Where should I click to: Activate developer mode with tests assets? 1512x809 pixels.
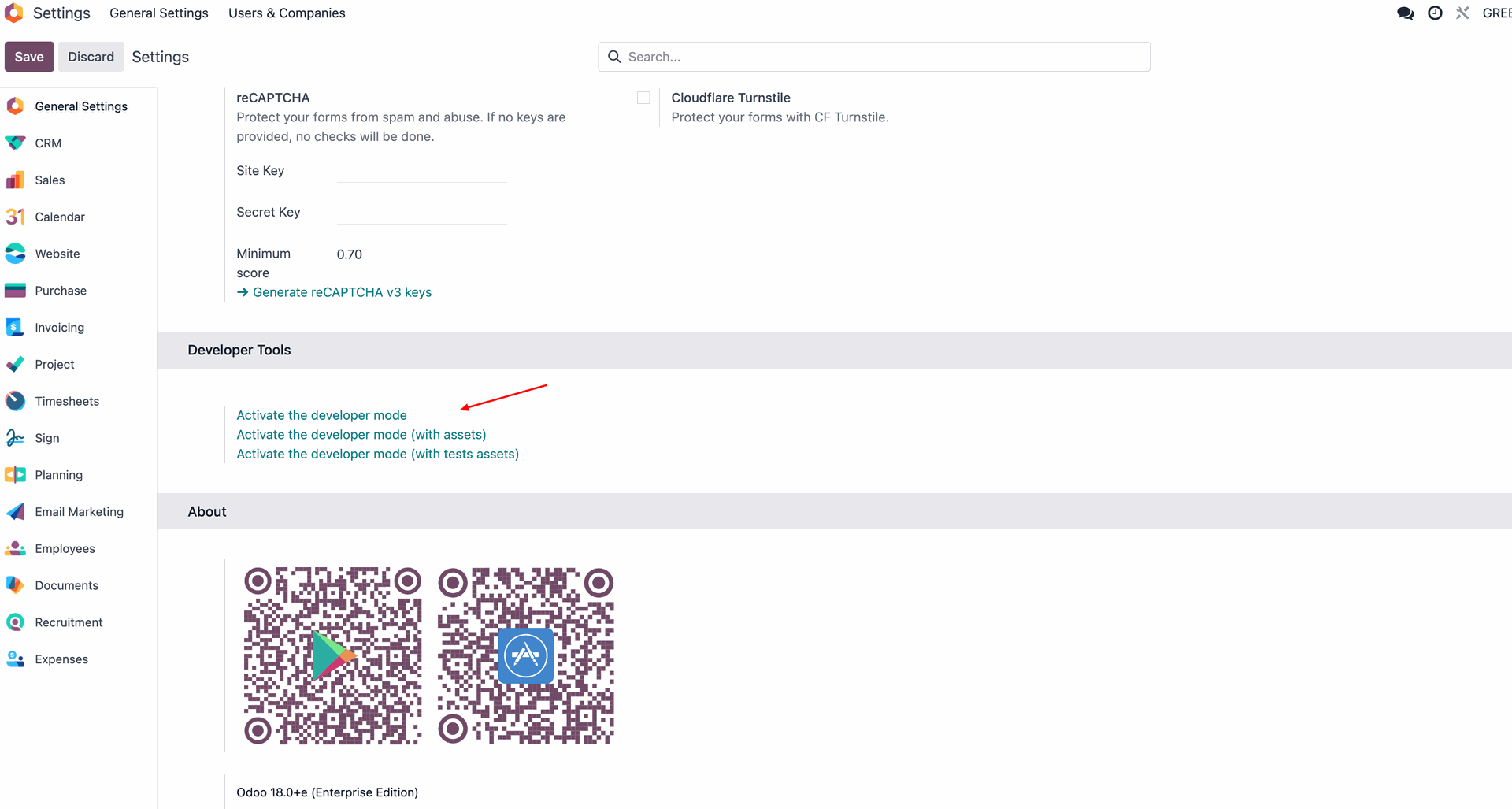coord(378,454)
